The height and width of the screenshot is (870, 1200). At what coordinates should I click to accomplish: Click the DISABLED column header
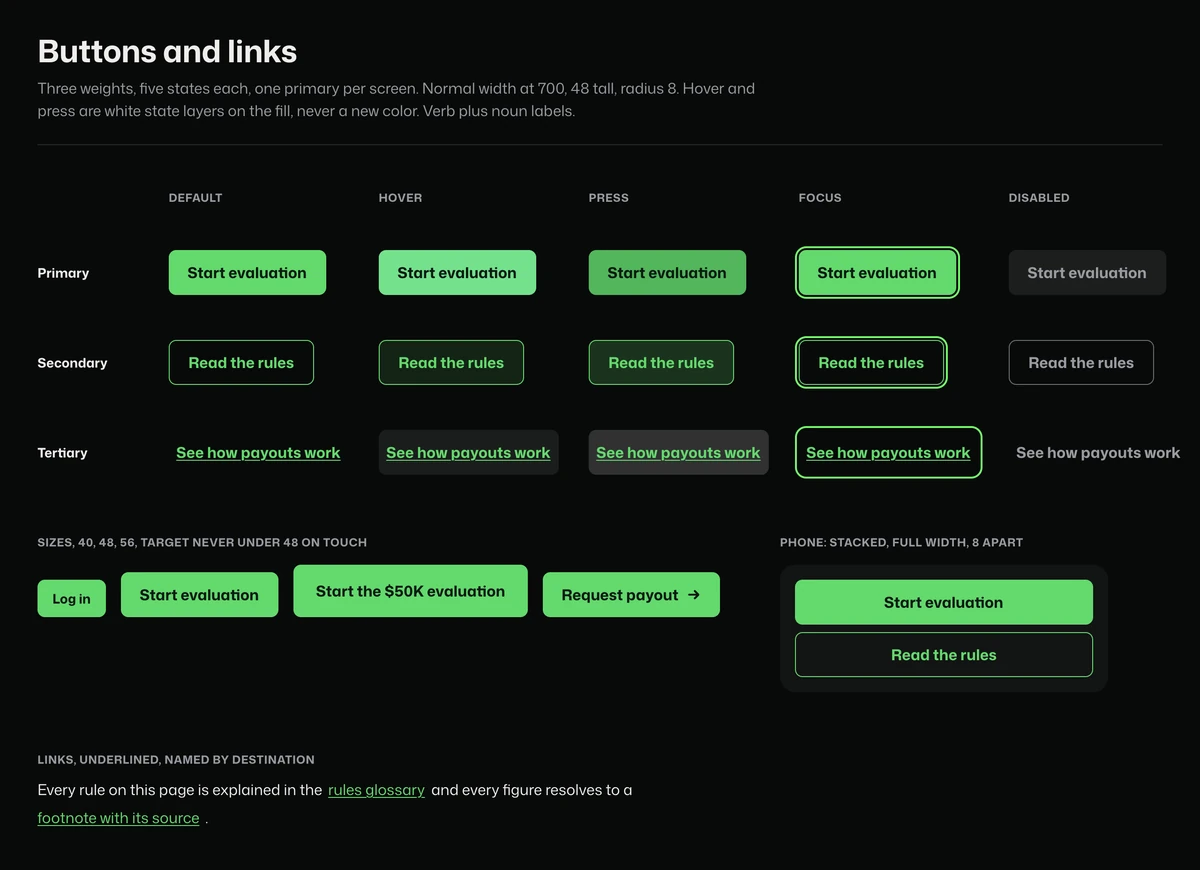pyautogui.click(x=1039, y=198)
